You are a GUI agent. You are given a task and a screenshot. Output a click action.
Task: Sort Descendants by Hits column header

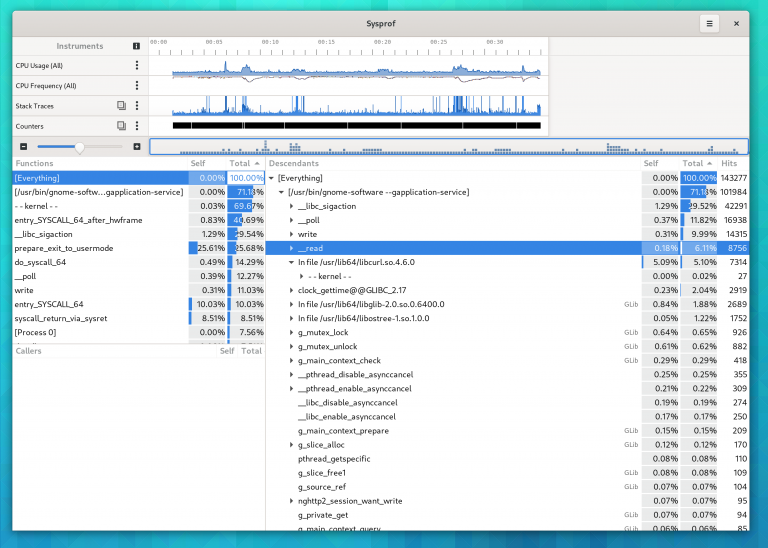[x=729, y=162]
